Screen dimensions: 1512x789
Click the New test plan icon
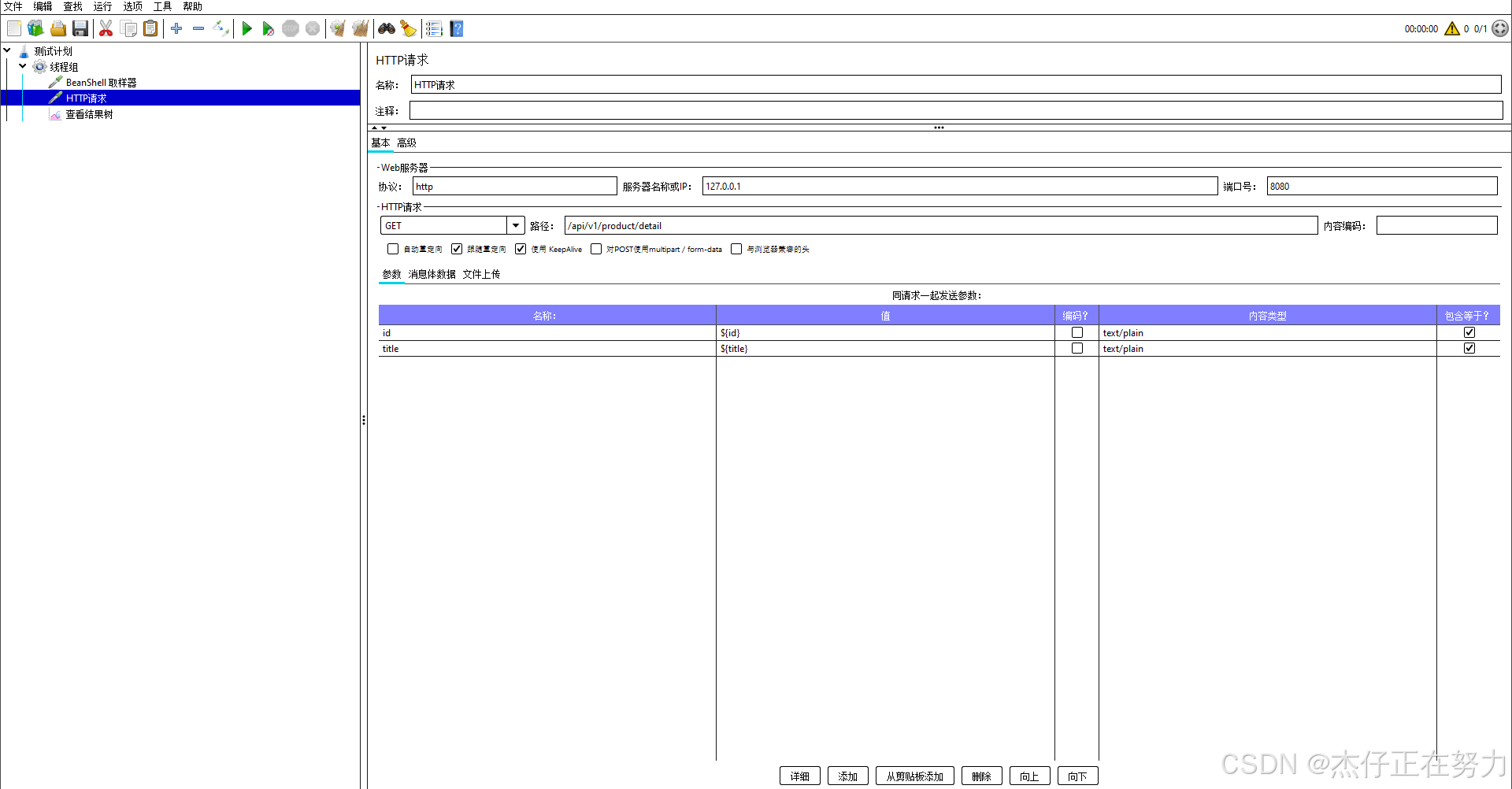[x=14, y=29]
